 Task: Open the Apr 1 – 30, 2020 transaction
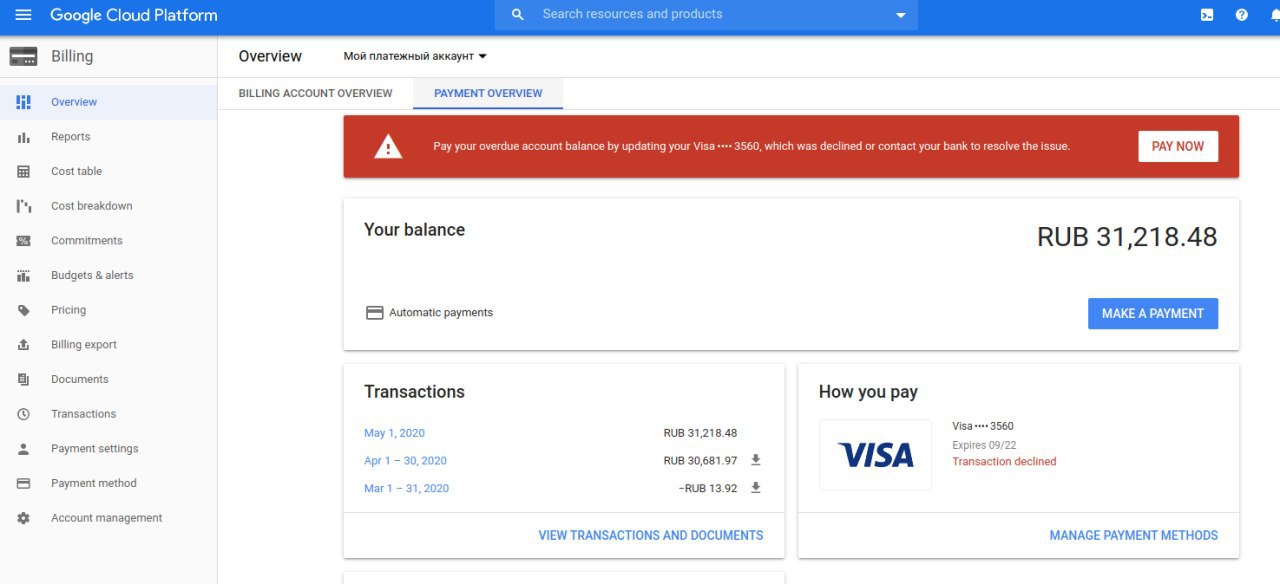point(405,461)
